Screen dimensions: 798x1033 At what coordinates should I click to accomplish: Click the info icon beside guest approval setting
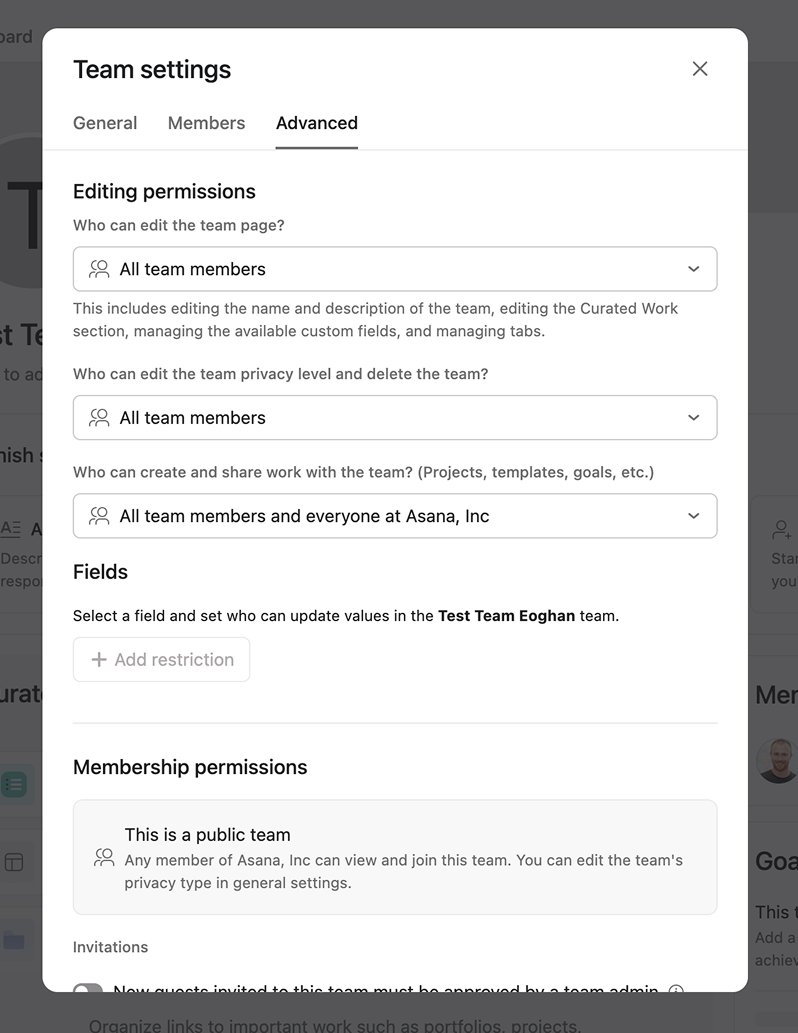click(676, 991)
